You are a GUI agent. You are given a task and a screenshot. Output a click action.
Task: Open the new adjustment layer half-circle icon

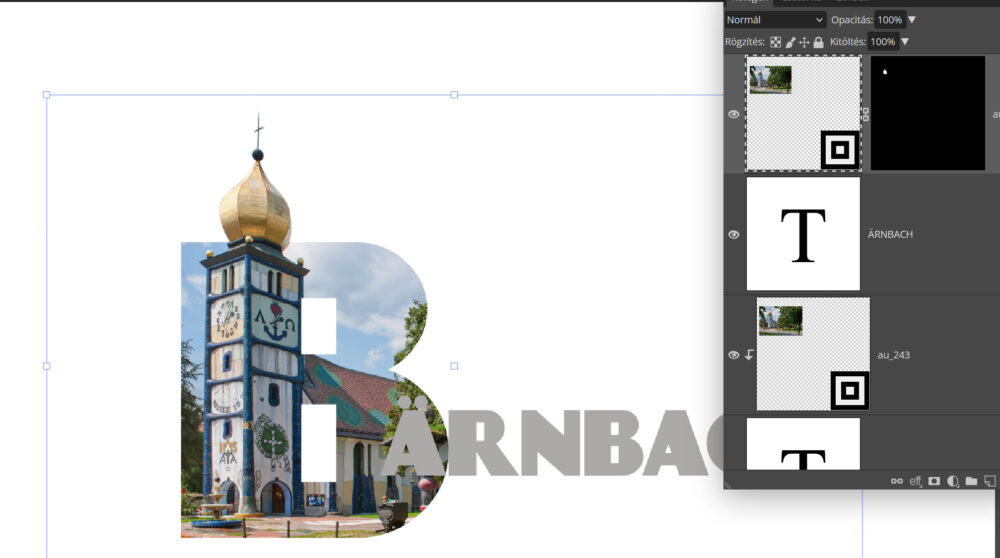(x=953, y=481)
